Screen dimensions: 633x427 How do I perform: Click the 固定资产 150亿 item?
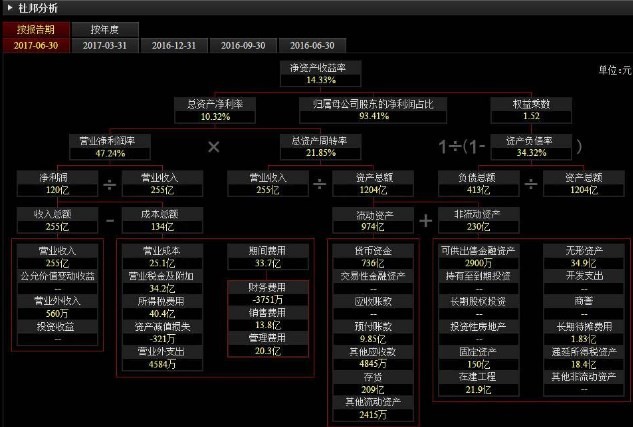[478, 358]
